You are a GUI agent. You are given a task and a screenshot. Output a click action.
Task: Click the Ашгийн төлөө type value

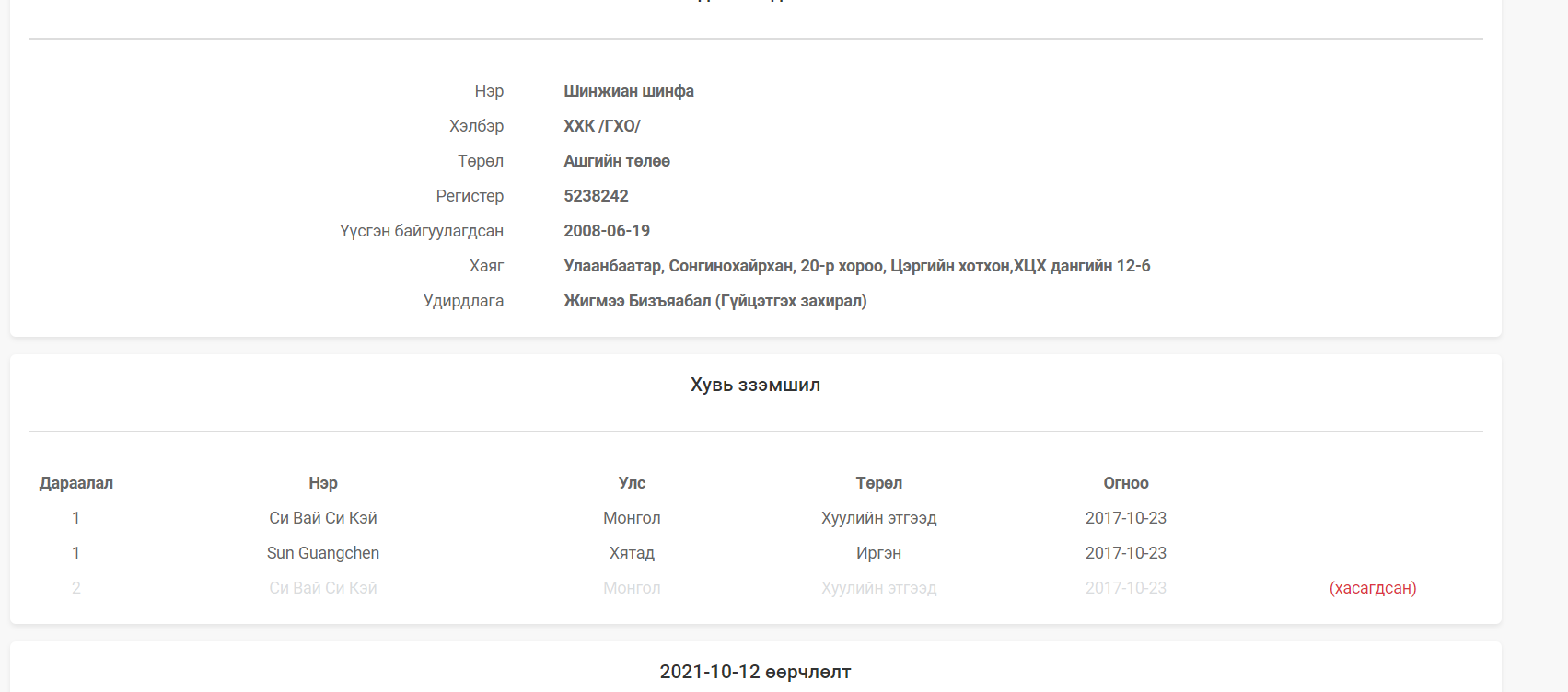(617, 161)
